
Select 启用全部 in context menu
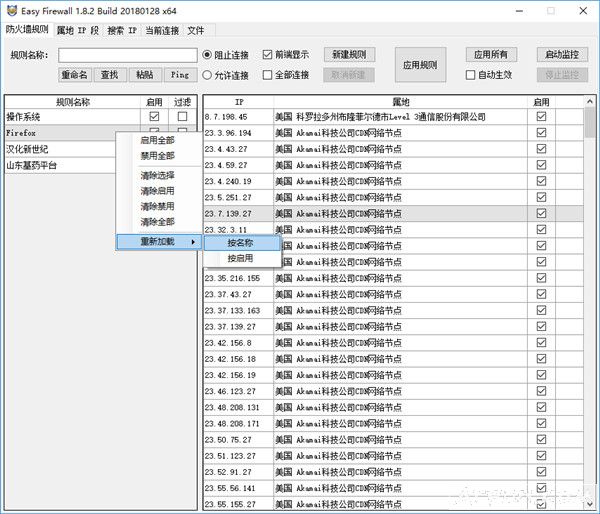click(157, 140)
